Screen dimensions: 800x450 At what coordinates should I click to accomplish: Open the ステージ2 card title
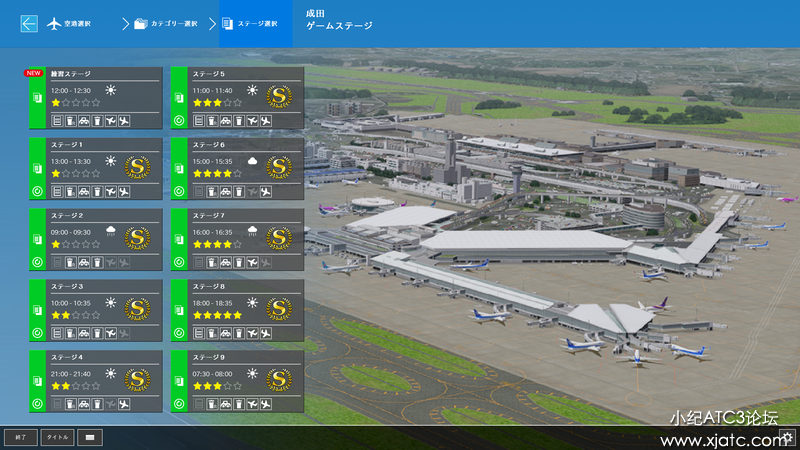click(x=67, y=215)
